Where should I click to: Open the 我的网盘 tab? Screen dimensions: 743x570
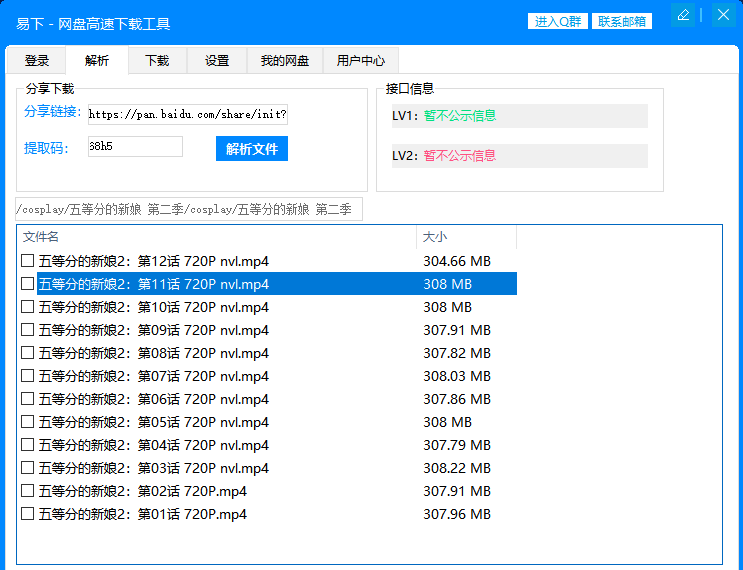[x=284, y=61]
